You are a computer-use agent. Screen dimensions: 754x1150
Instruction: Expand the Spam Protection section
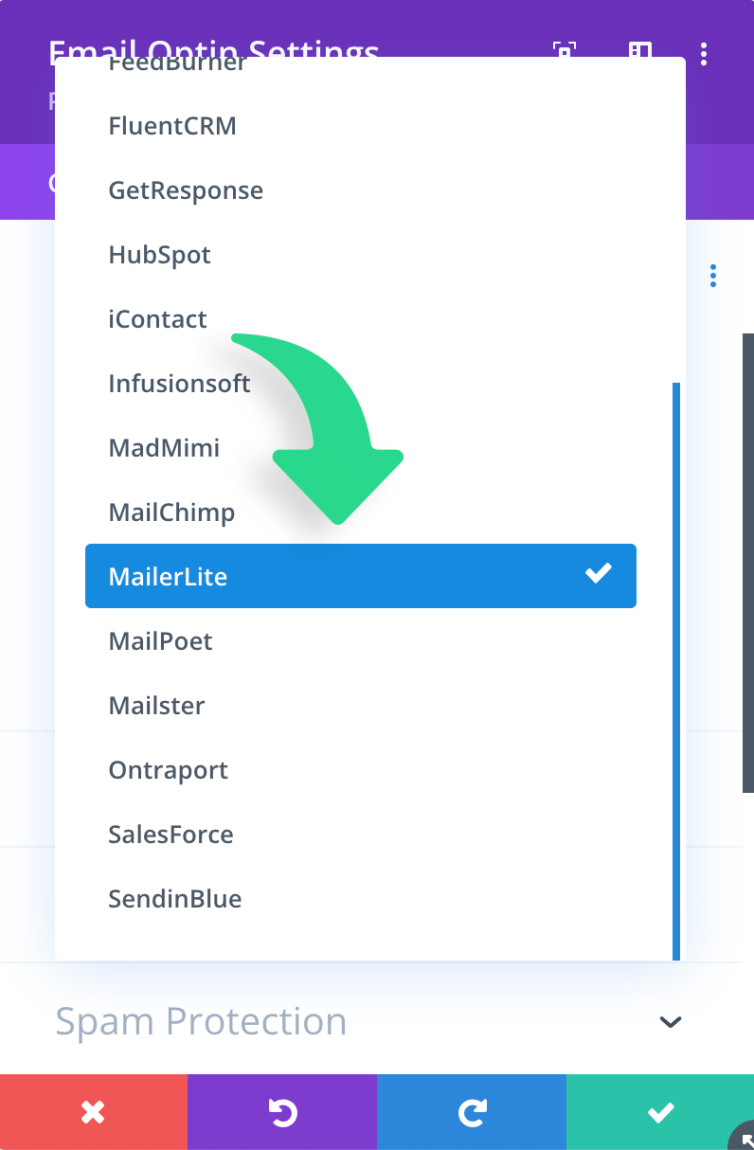(x=200, y=1021)
